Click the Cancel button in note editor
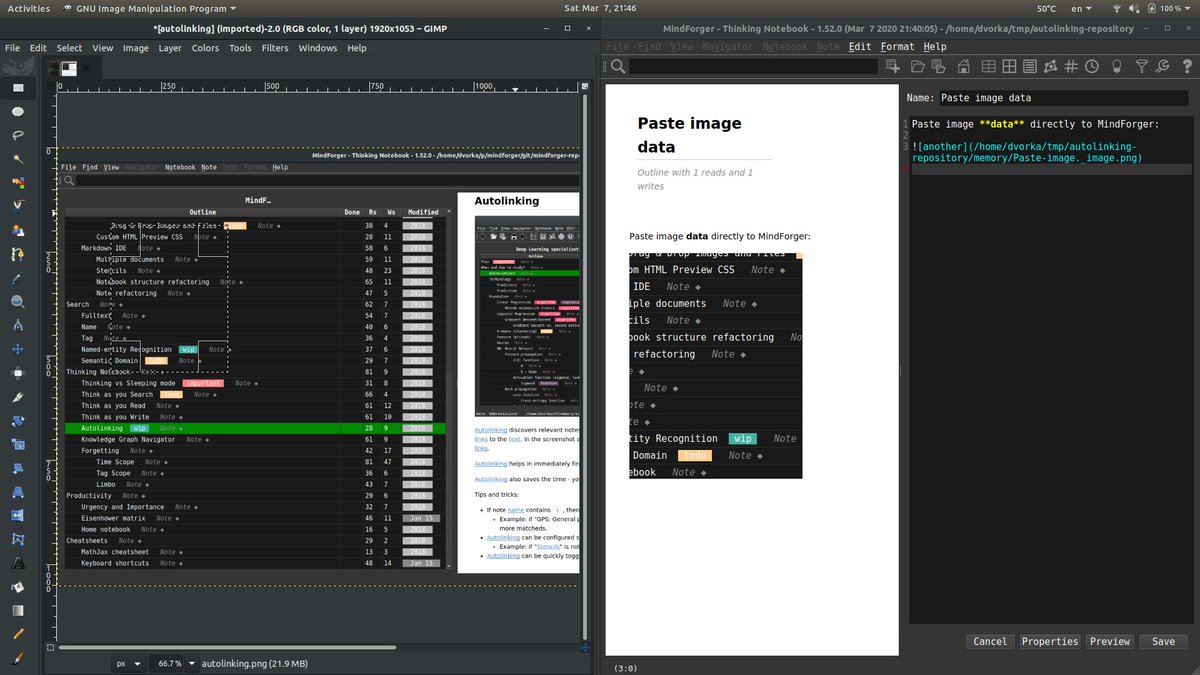Image resolution: width=1200 pixels, height=675 pixels. [990, 641]
